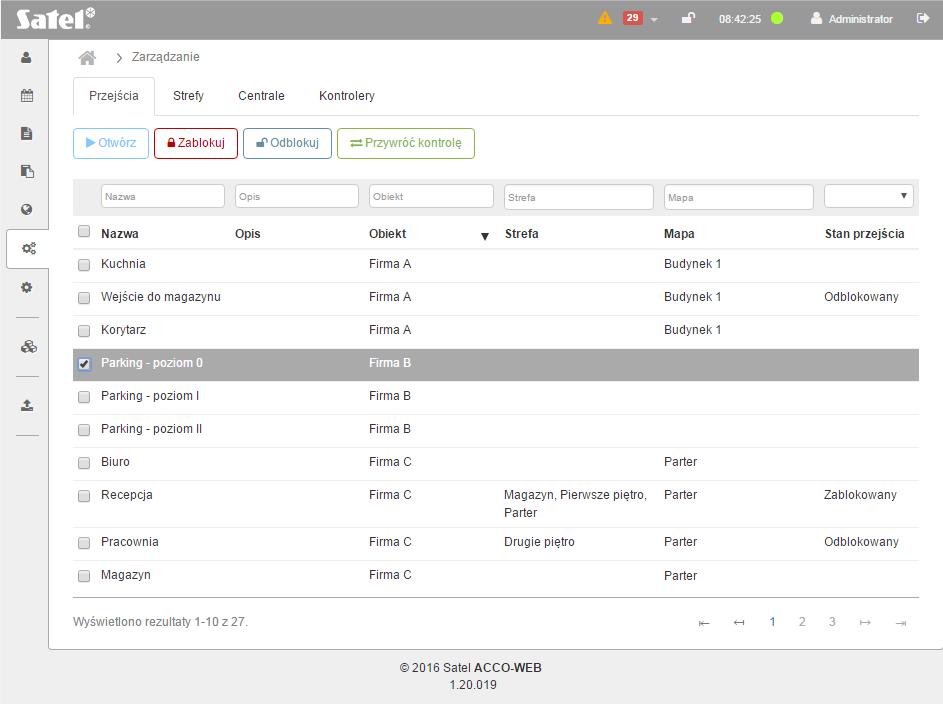Select the double-gear management icon in sidebar
This screenshot has width=943, height=704.
click(29, 248)
